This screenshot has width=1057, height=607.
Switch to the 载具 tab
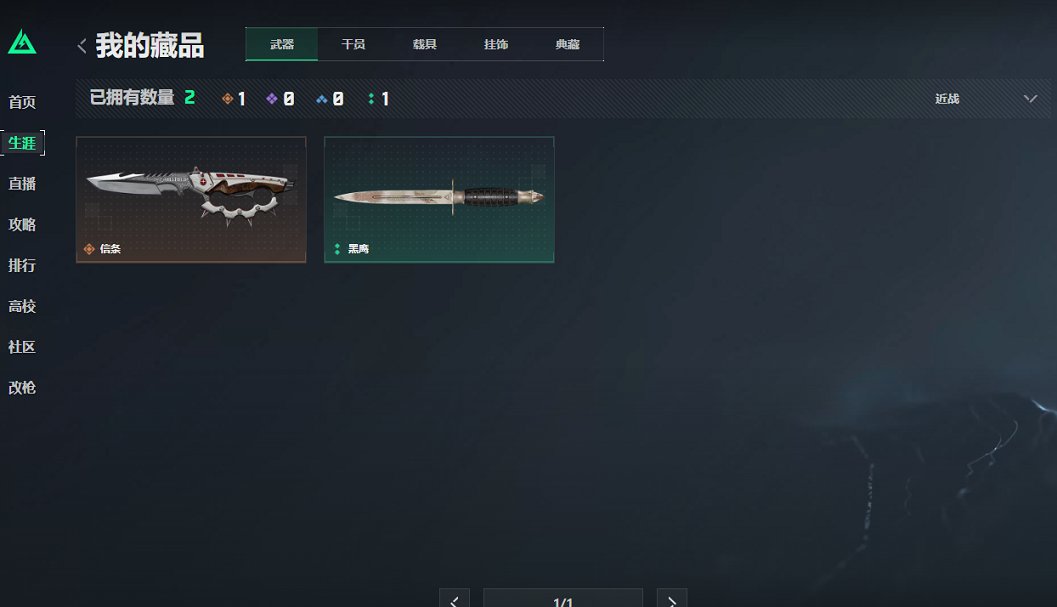pyautogui.click(x=425, y=45)
